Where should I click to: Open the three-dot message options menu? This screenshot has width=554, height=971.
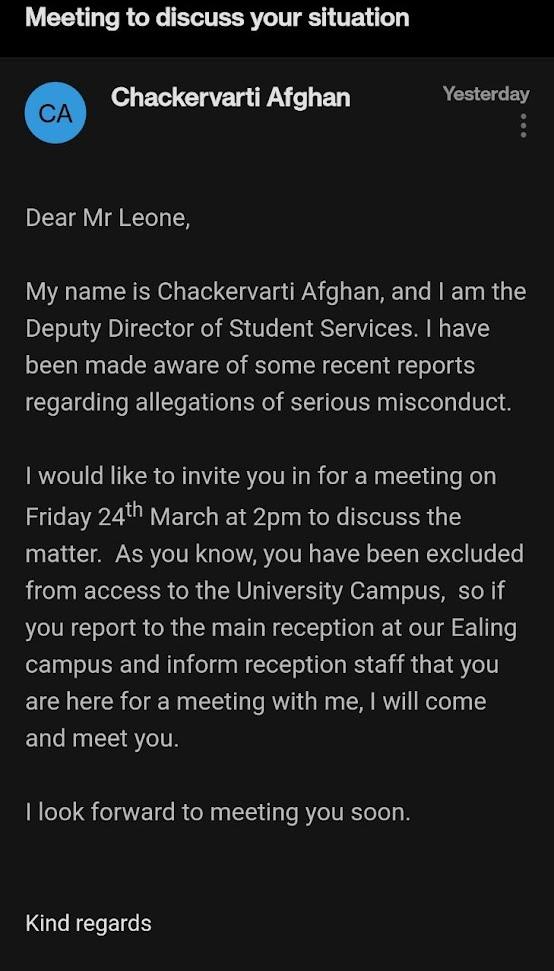[x=523, y=126]
